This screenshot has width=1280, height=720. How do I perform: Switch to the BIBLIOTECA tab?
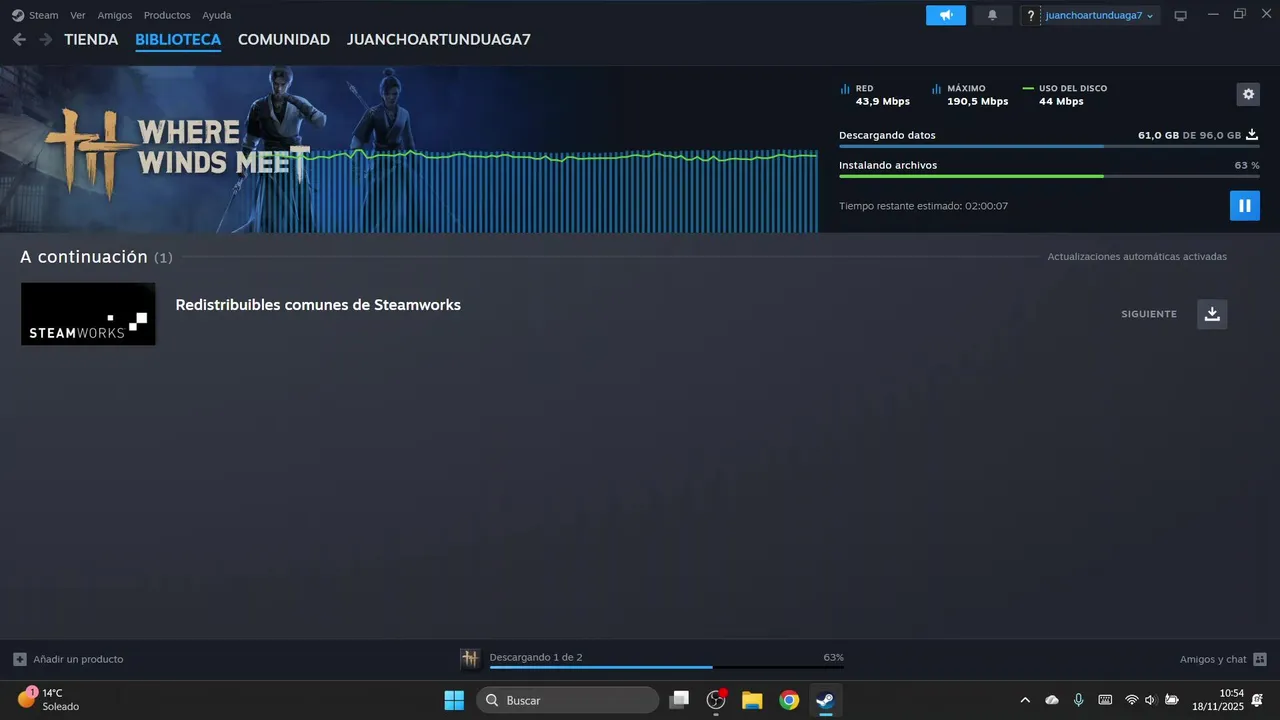[178, 40]
